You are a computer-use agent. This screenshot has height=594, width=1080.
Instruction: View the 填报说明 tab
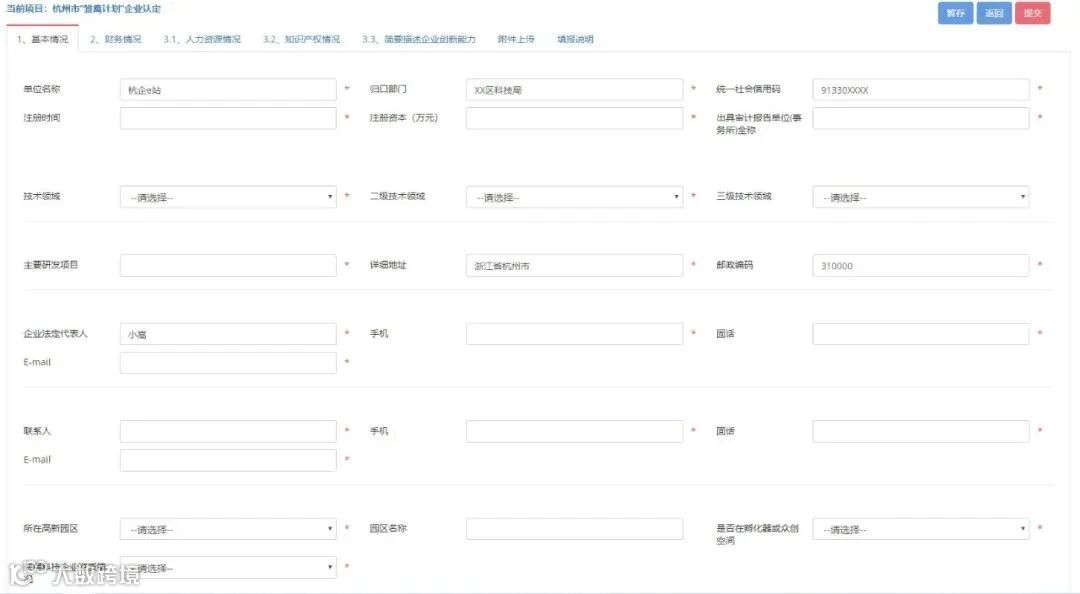[x=575, y=39]
